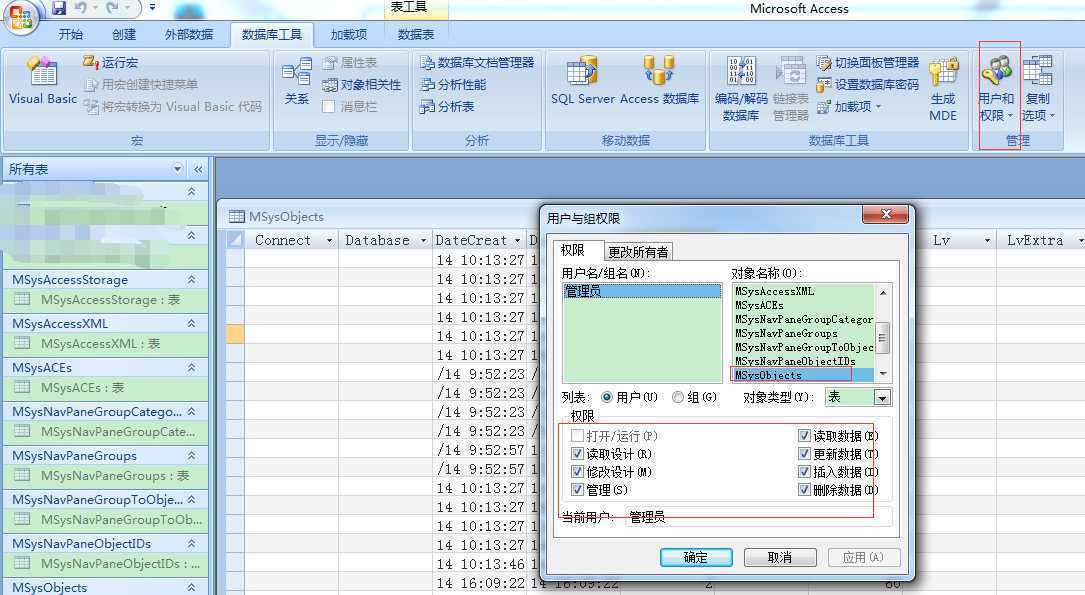1085x595 pixels.
Task: Open the Visual Basic editor
Action: click(43, 82)
